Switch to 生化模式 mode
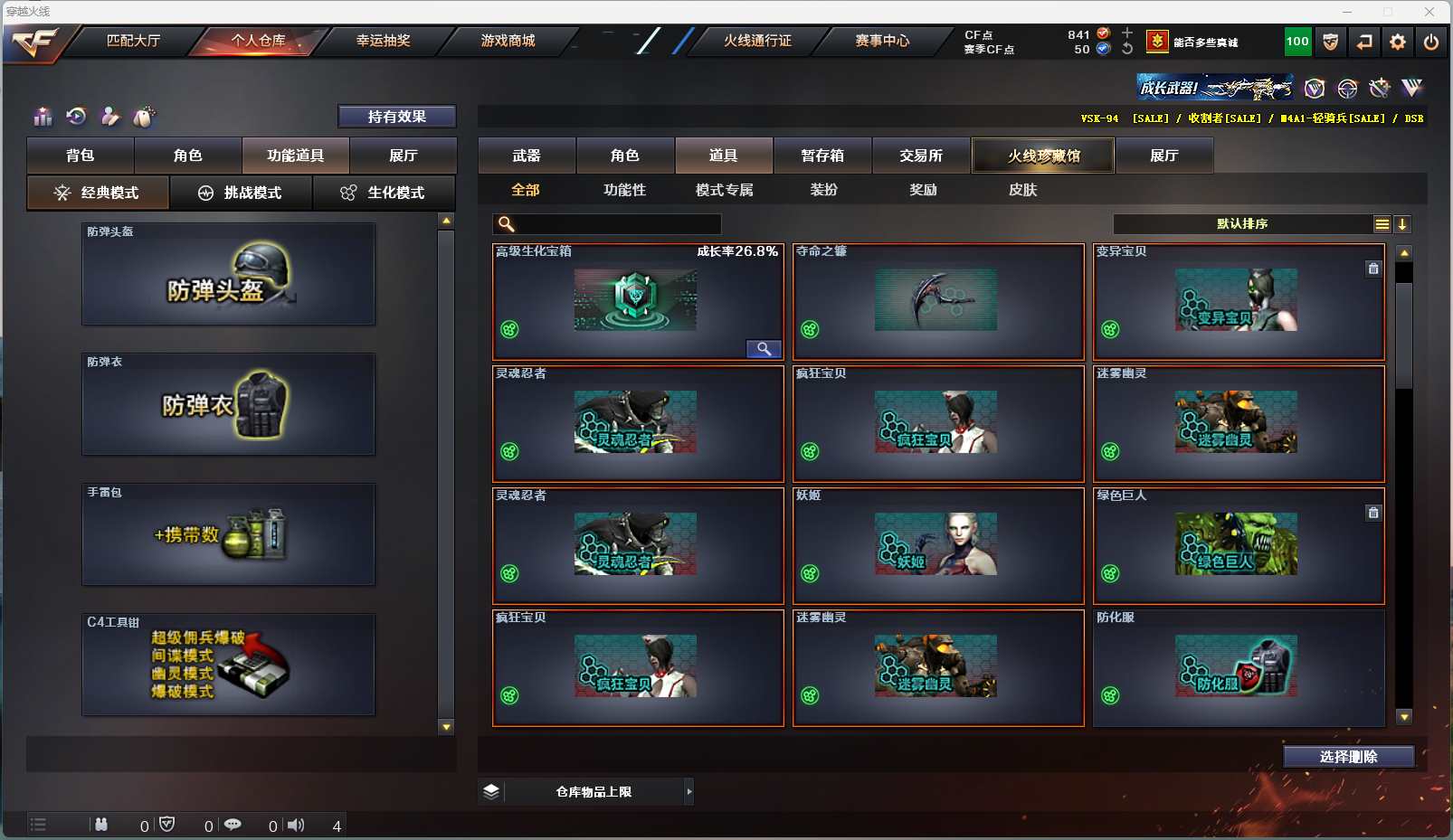 [x=384, y=193]
